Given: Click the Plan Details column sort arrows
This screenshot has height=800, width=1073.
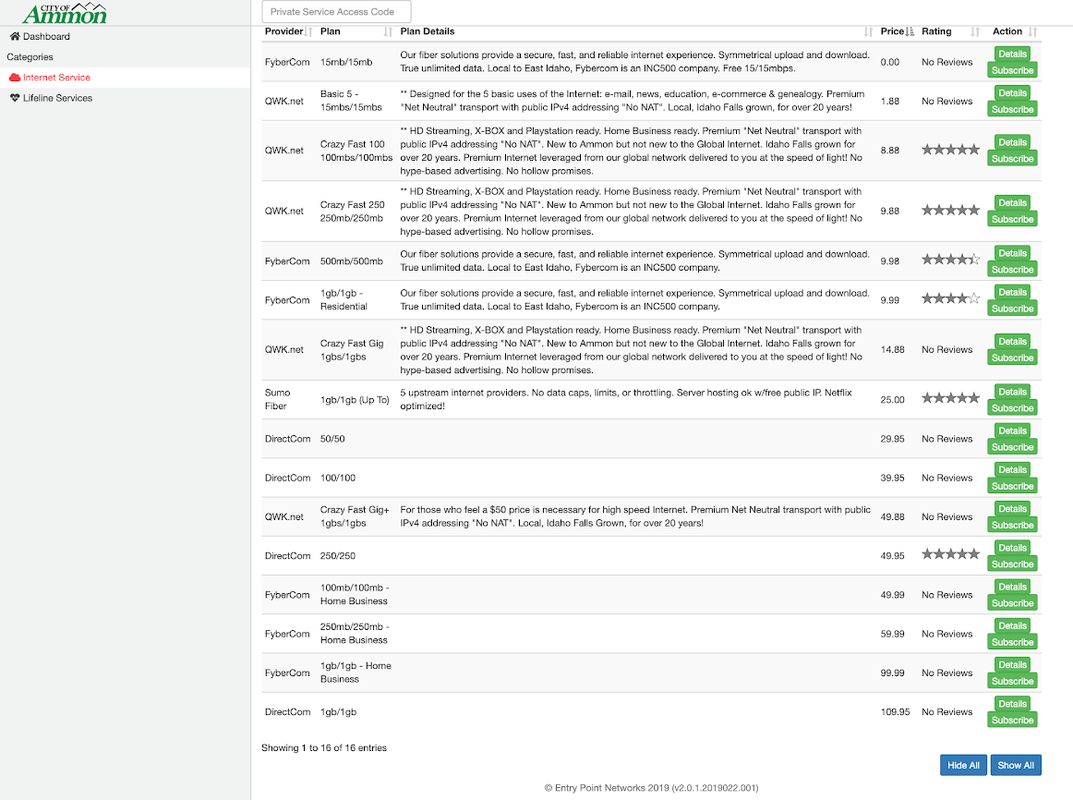Looking at the screenshot, I should coord(868,32).
